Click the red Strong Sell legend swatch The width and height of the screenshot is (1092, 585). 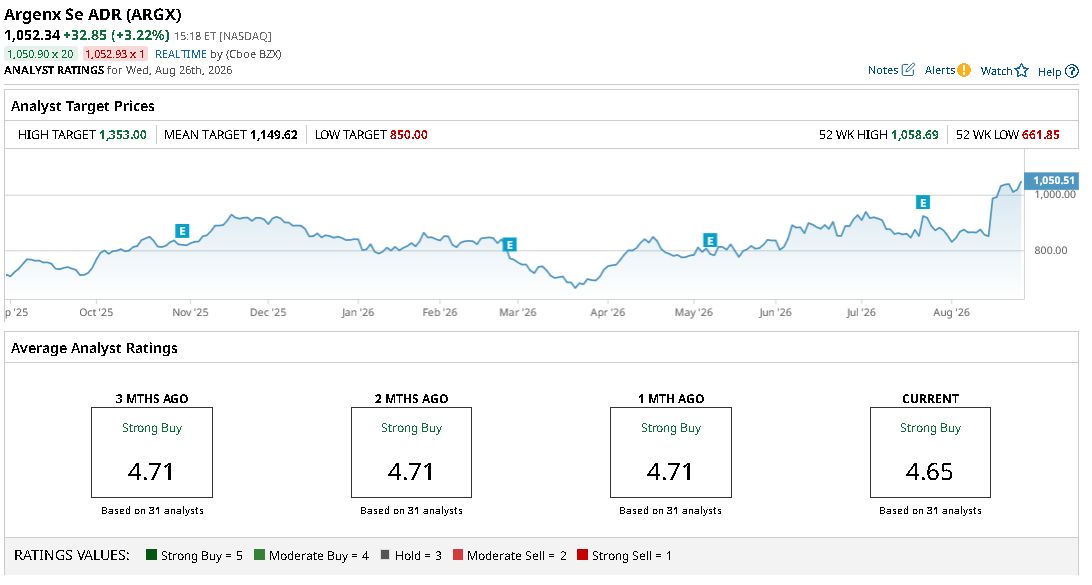(x=583, y=554)
